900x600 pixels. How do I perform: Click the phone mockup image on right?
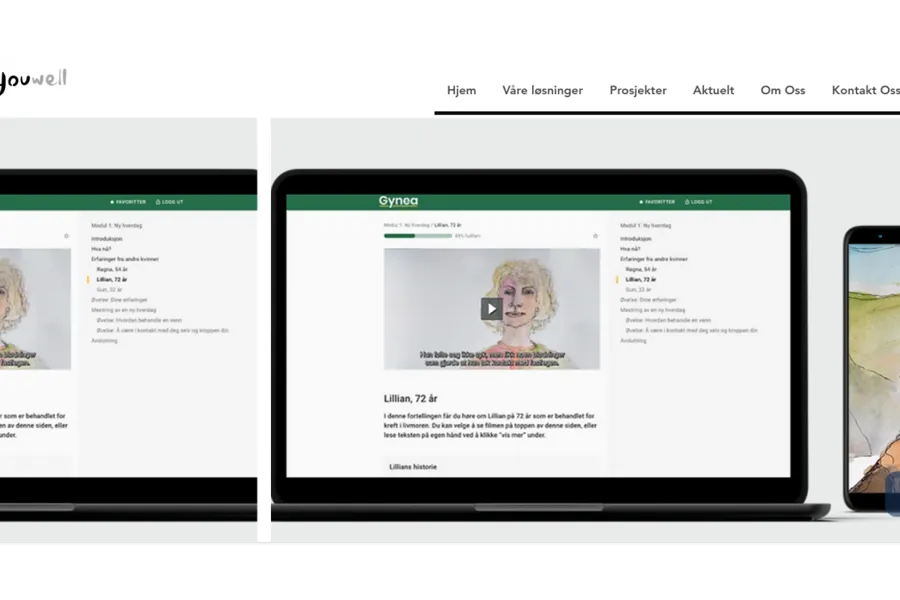872,370
